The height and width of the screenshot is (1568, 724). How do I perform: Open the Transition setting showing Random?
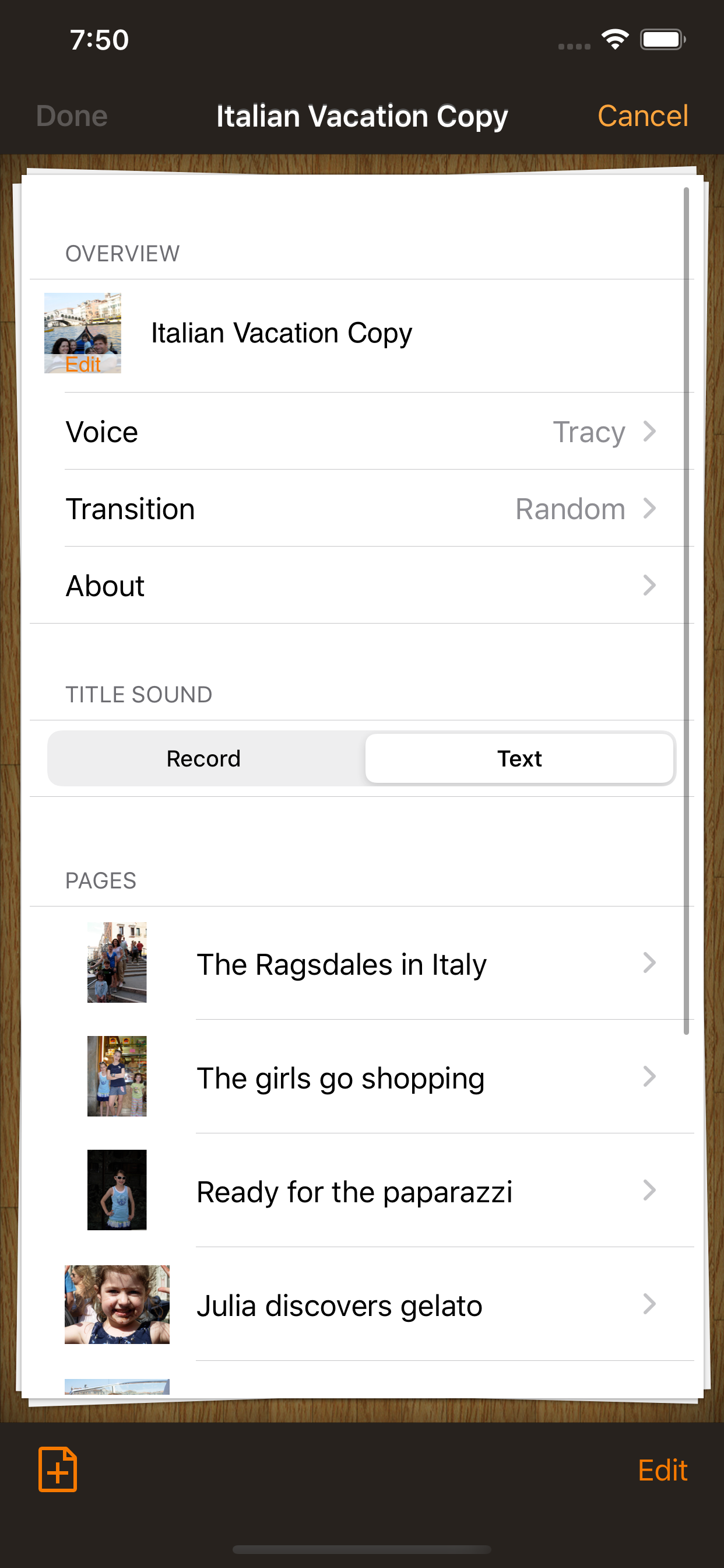[x=361, y=508]
